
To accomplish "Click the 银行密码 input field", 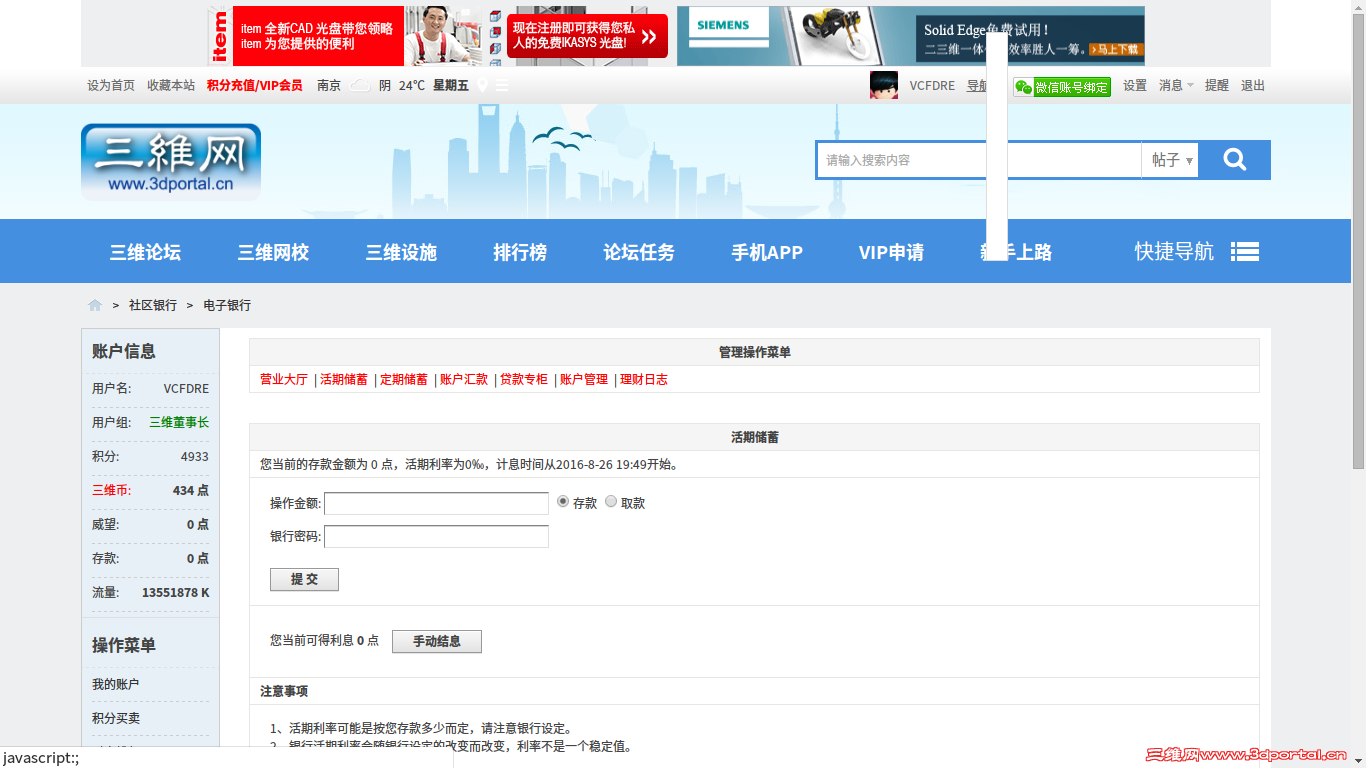I will pyautogui.click(x=436, y=536).
